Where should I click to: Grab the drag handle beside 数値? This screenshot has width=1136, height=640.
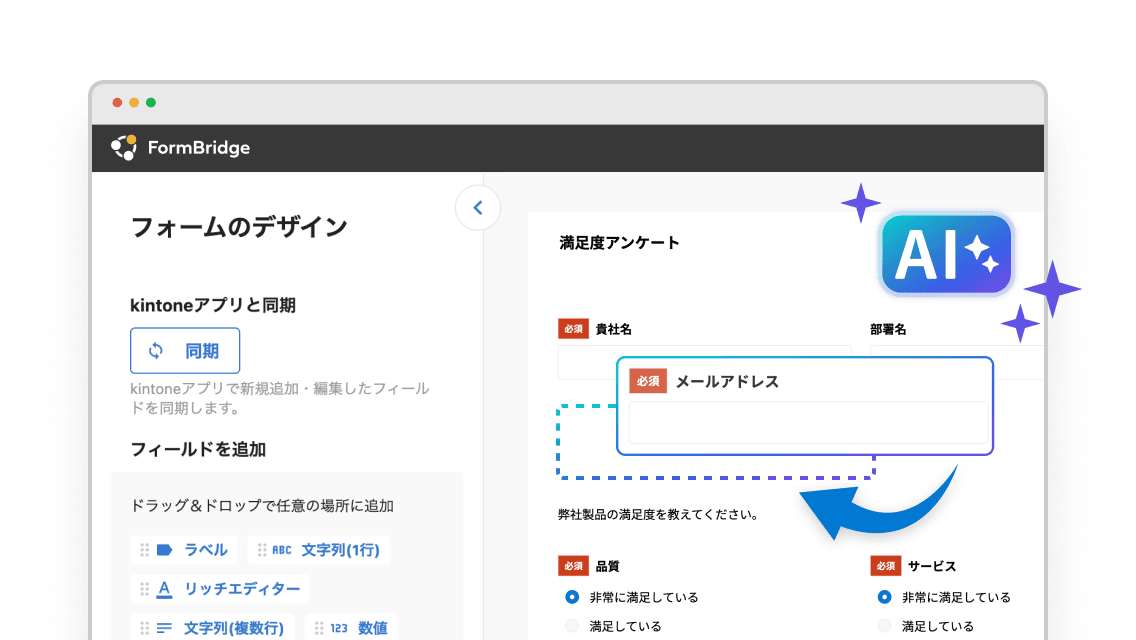[x=320, y=628]
